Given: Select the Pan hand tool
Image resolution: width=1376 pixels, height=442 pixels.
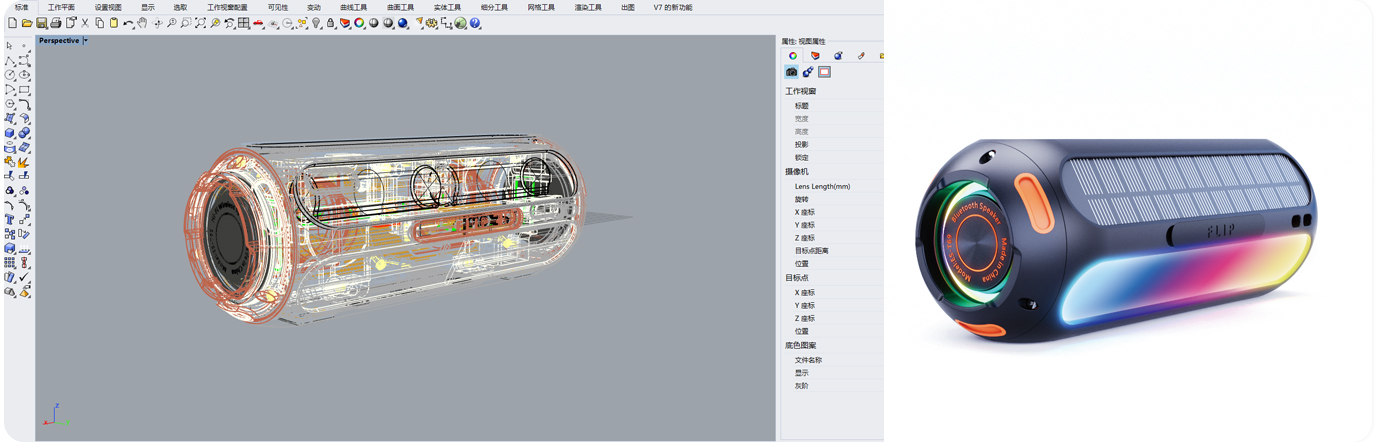Looking at the screenshot, I should coord(142,23).
